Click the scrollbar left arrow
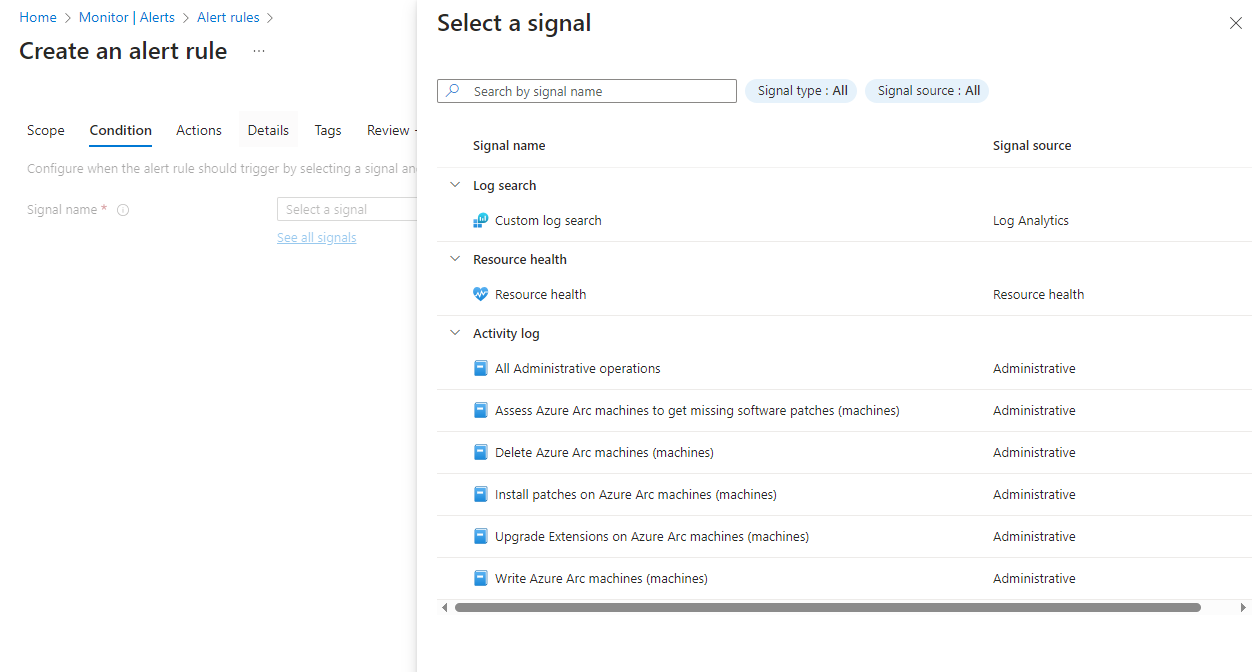 point(444,607)
